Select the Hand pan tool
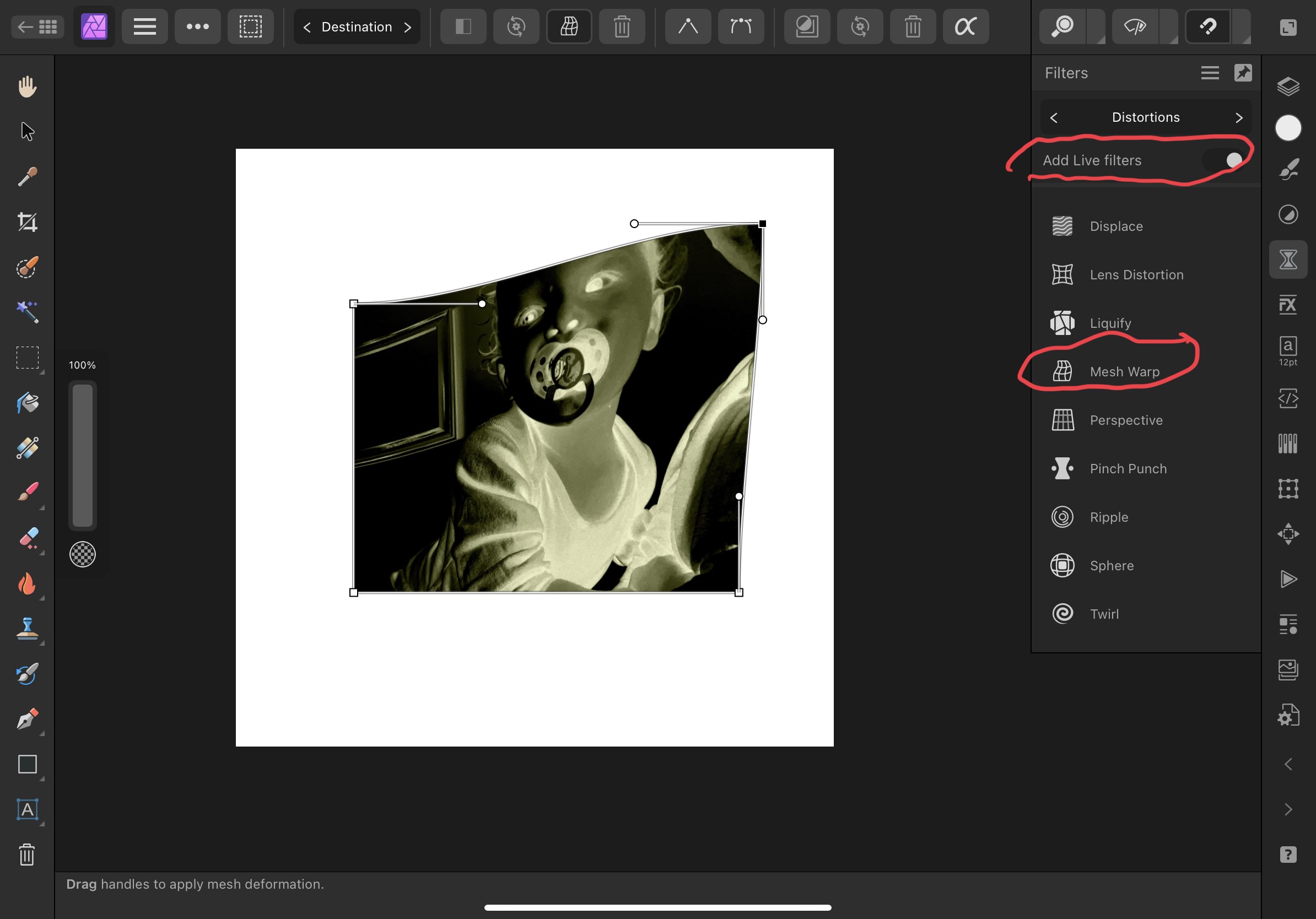Viewport: 1316px width, 919px height. point(27,87)
